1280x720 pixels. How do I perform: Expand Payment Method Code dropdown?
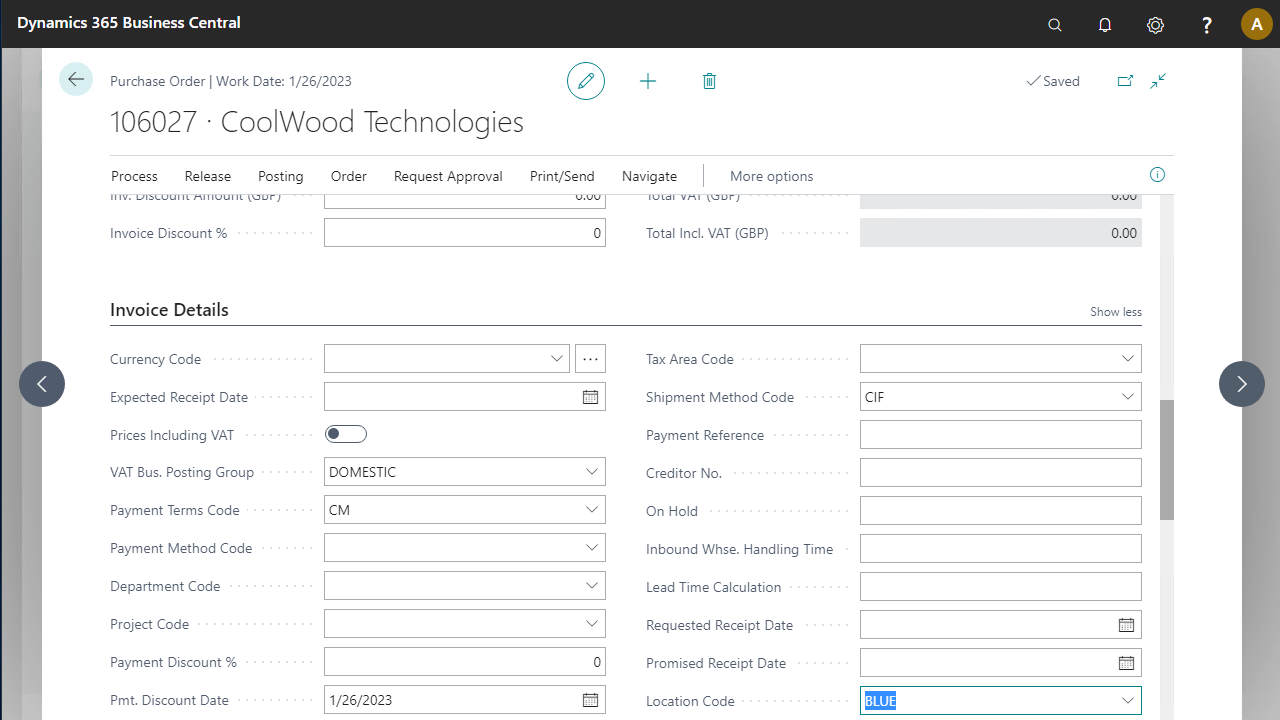(591, 548)
